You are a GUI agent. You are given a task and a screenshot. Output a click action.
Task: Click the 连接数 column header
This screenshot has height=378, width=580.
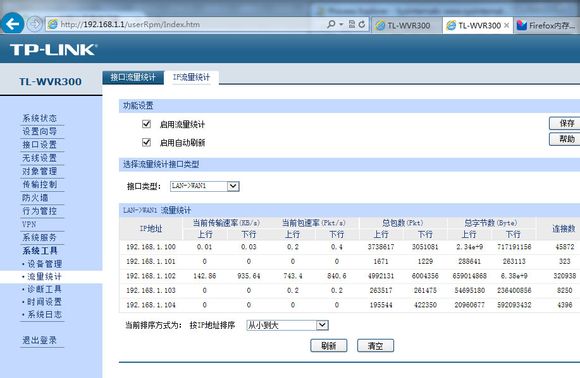point(563,229)
